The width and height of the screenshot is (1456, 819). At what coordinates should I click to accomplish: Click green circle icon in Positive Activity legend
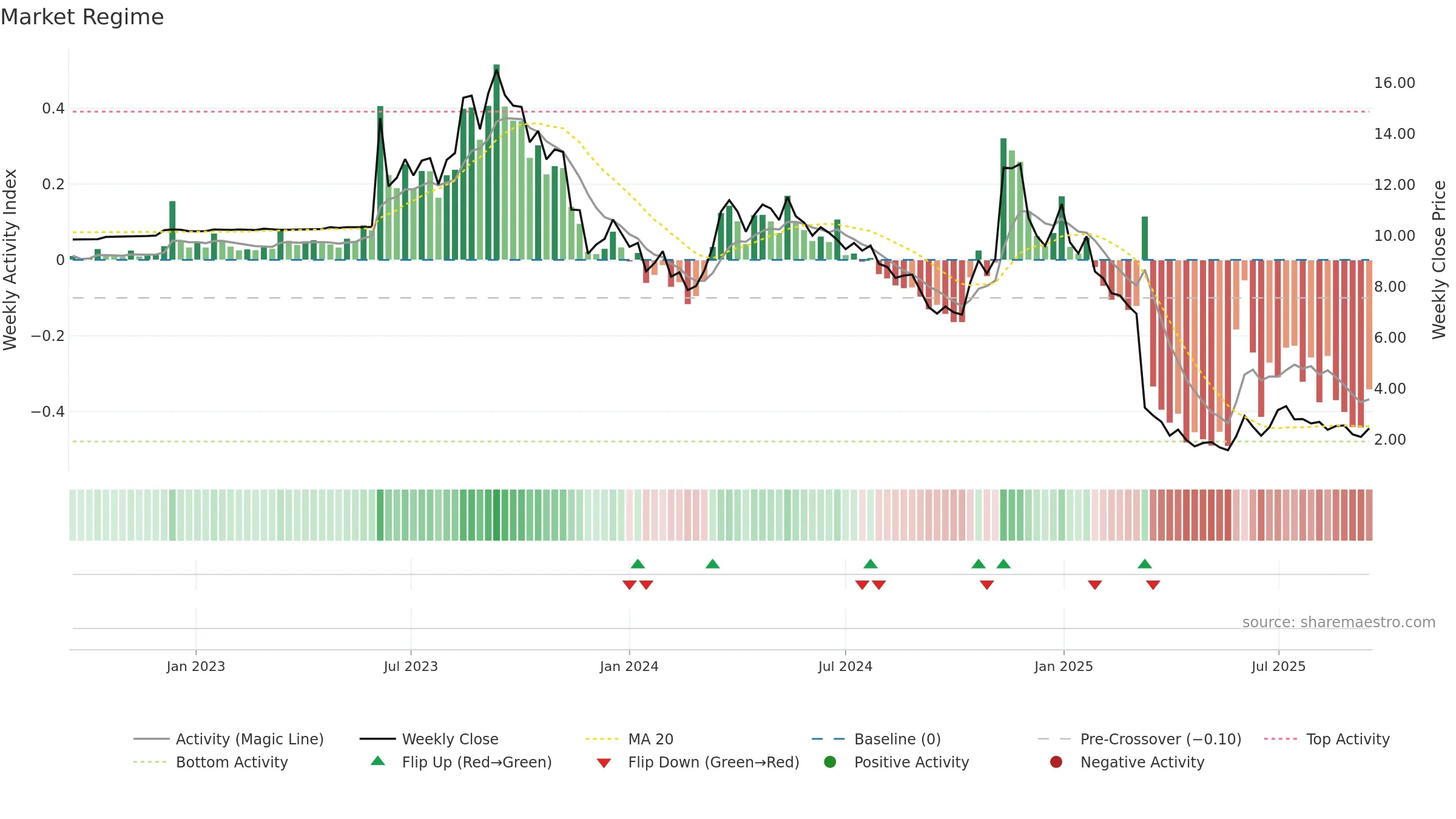[x=830, y=762]
